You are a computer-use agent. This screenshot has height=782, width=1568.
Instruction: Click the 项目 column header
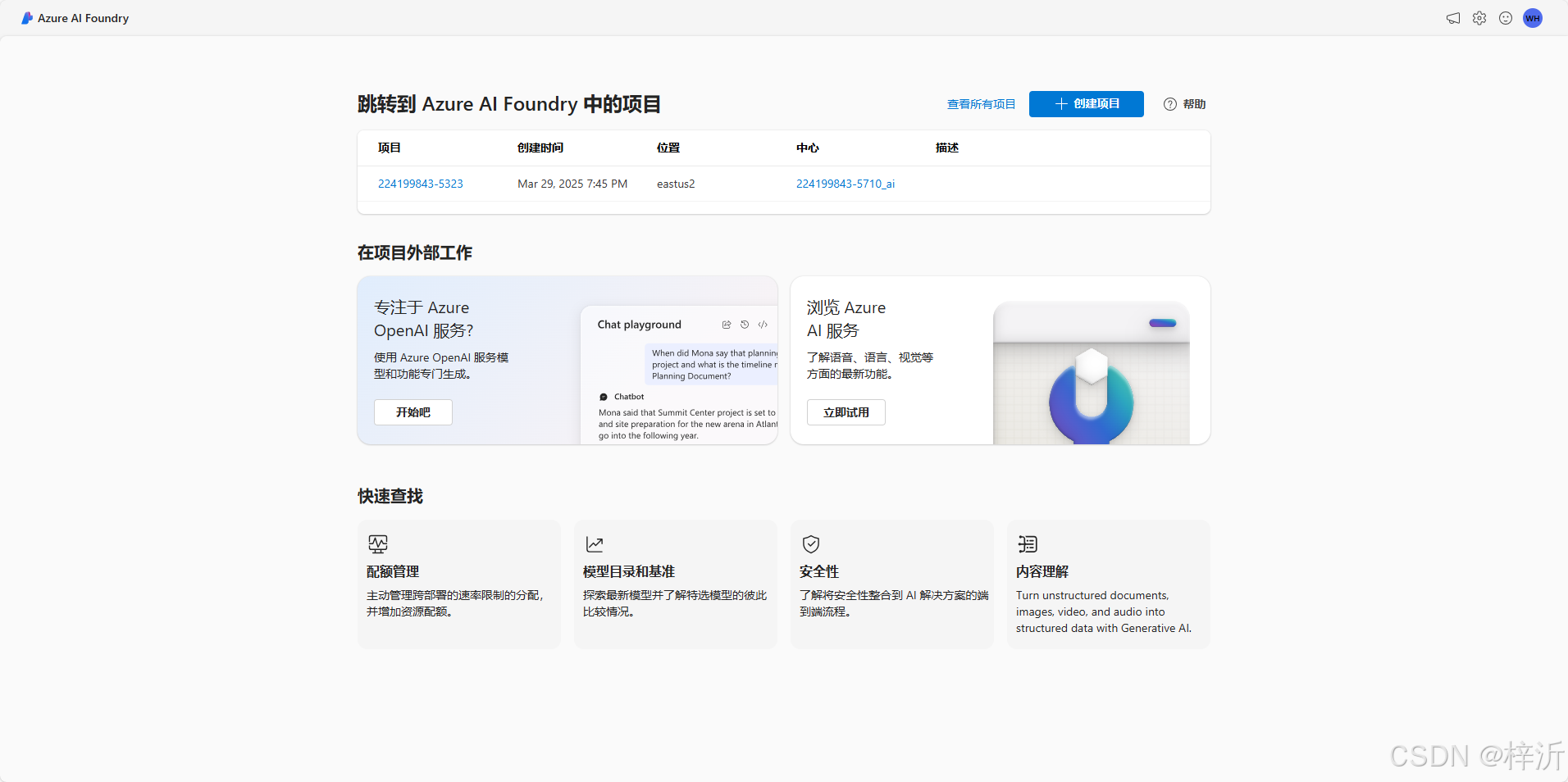pos(390,148)
